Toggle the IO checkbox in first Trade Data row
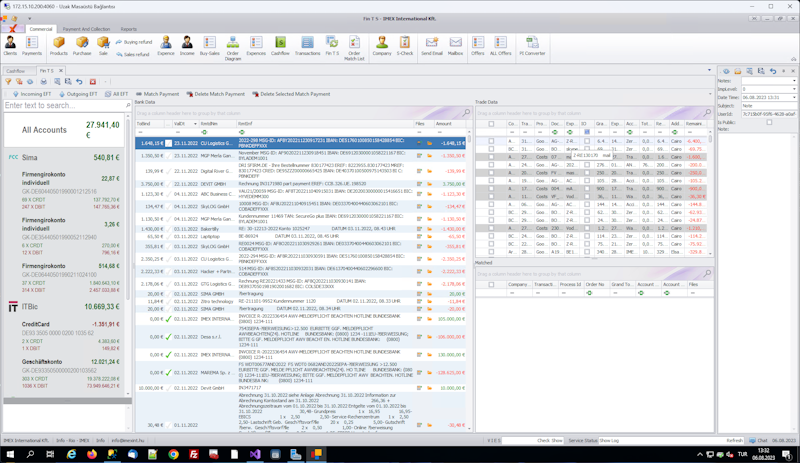Viewport: 800px width, 463px height. [587, 141]
